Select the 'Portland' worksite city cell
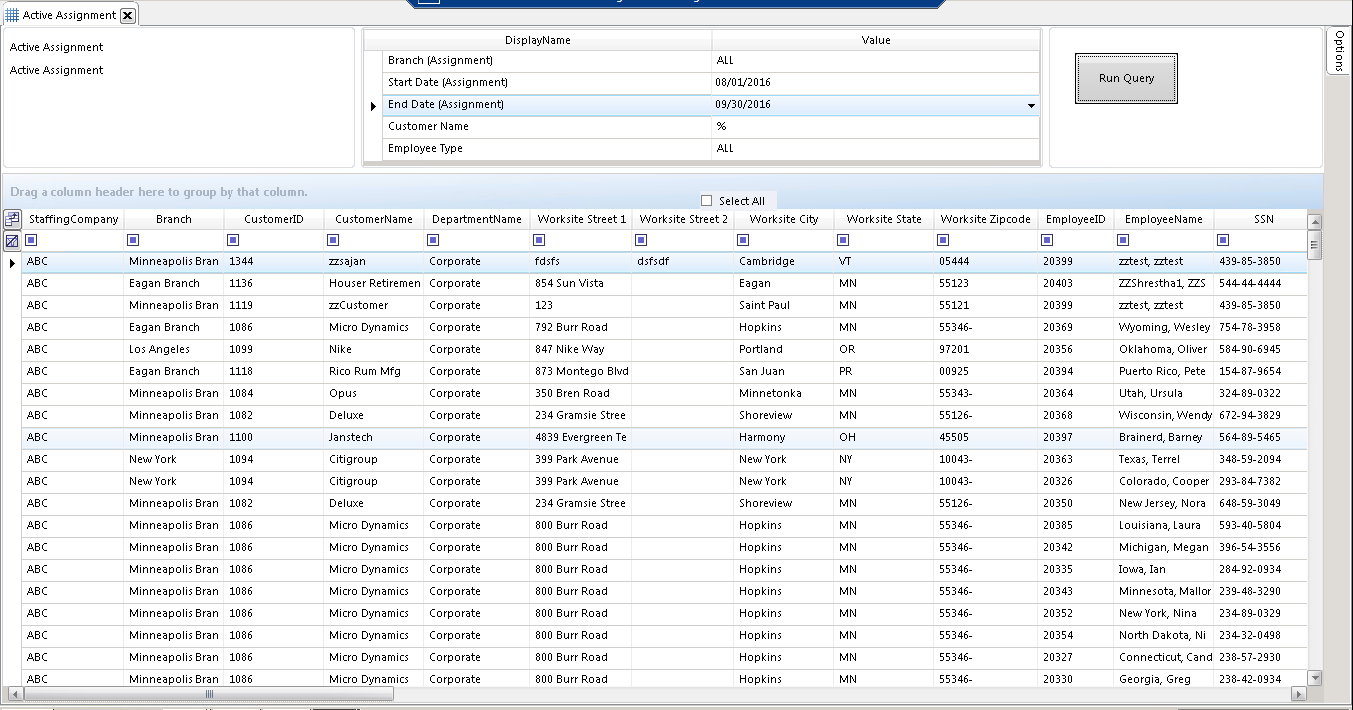The width and height of the screenshot is (1353, 710). point(784,349)
